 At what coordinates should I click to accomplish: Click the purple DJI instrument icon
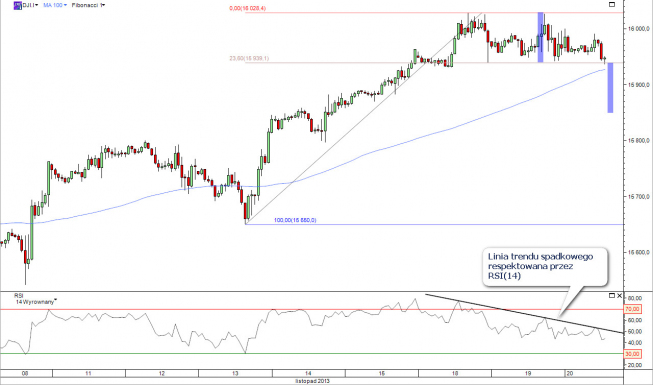tap(17, 5)
